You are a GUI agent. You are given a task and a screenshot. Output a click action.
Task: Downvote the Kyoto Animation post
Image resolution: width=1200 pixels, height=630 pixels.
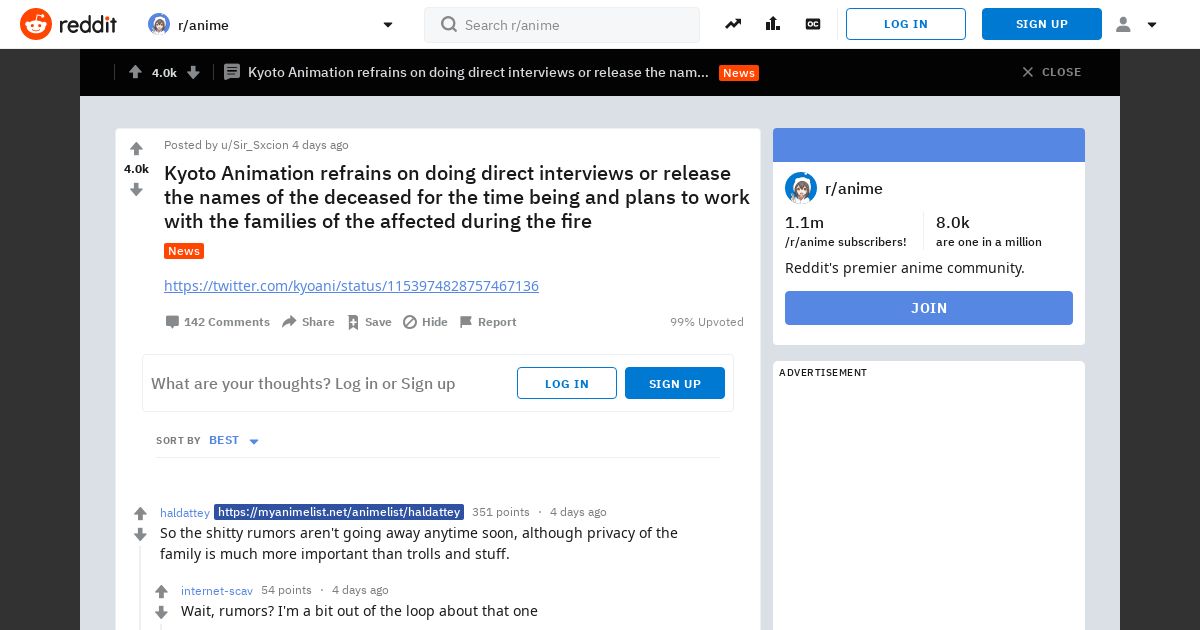tap(136, 190)
